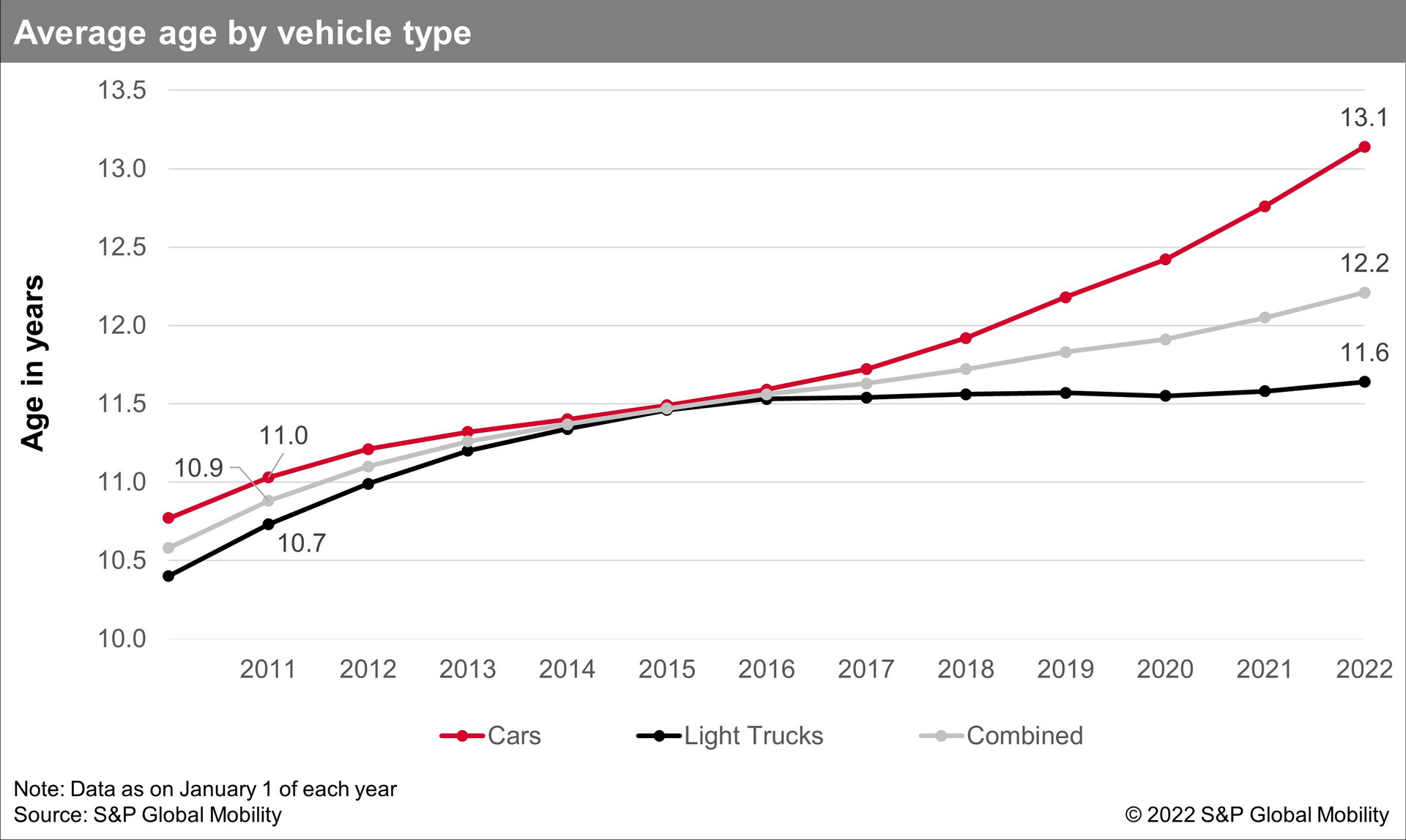Click the 13.5 y-axis tick label

coord(122,90)
